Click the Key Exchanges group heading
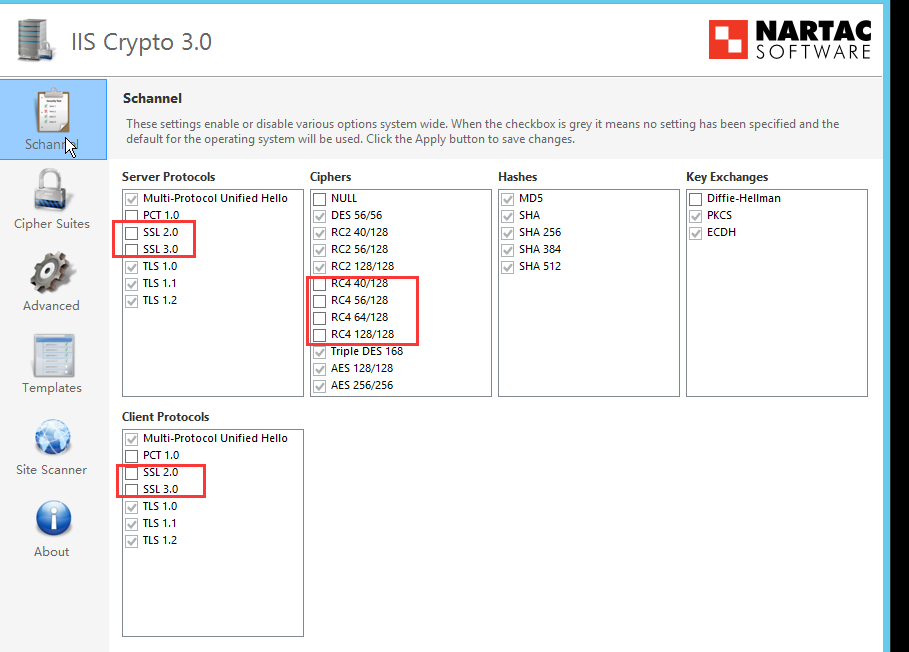Screen dimensions: 909x652 [727, 177]
